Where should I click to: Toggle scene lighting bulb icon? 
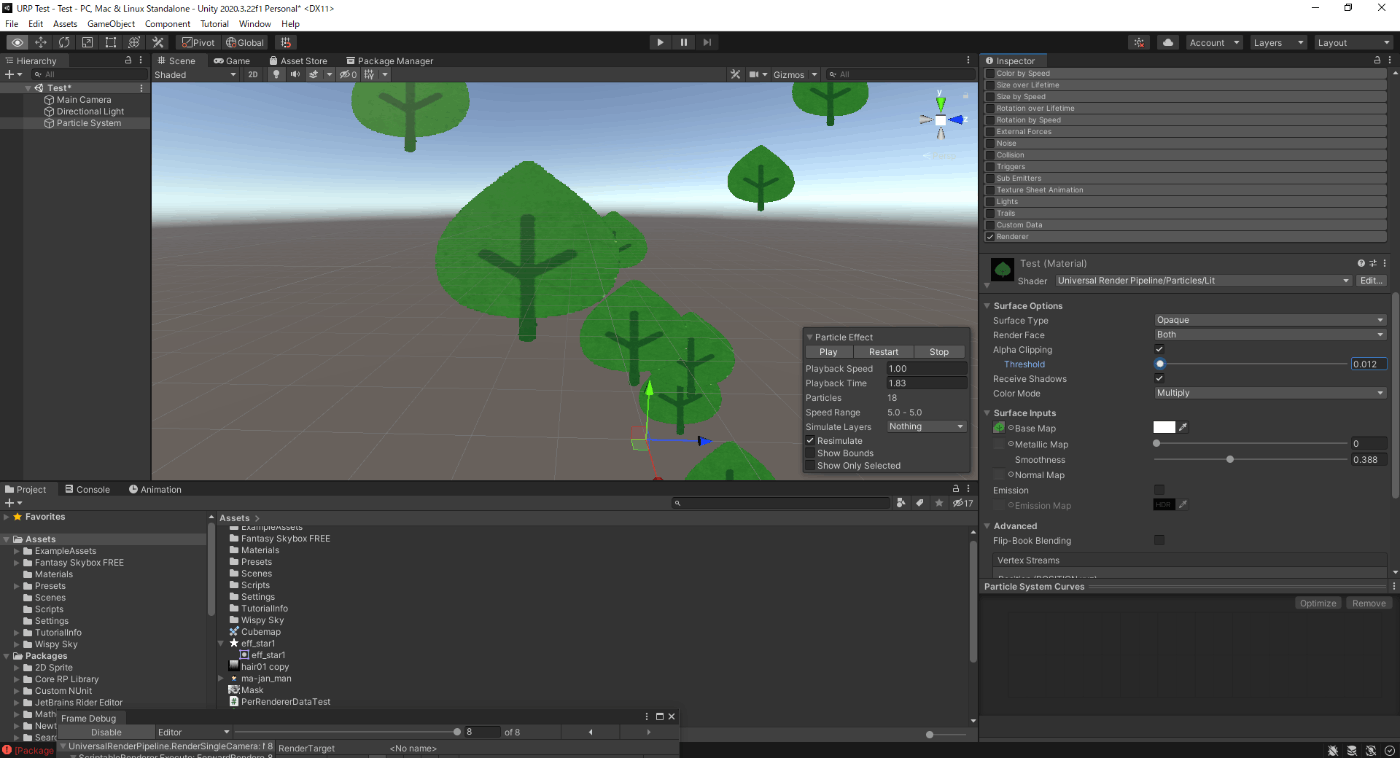(x=278, y=74)
